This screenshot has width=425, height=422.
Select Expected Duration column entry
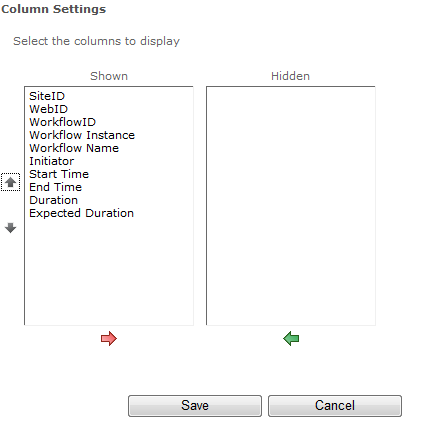pyautogui.click(x=82, y=213)
